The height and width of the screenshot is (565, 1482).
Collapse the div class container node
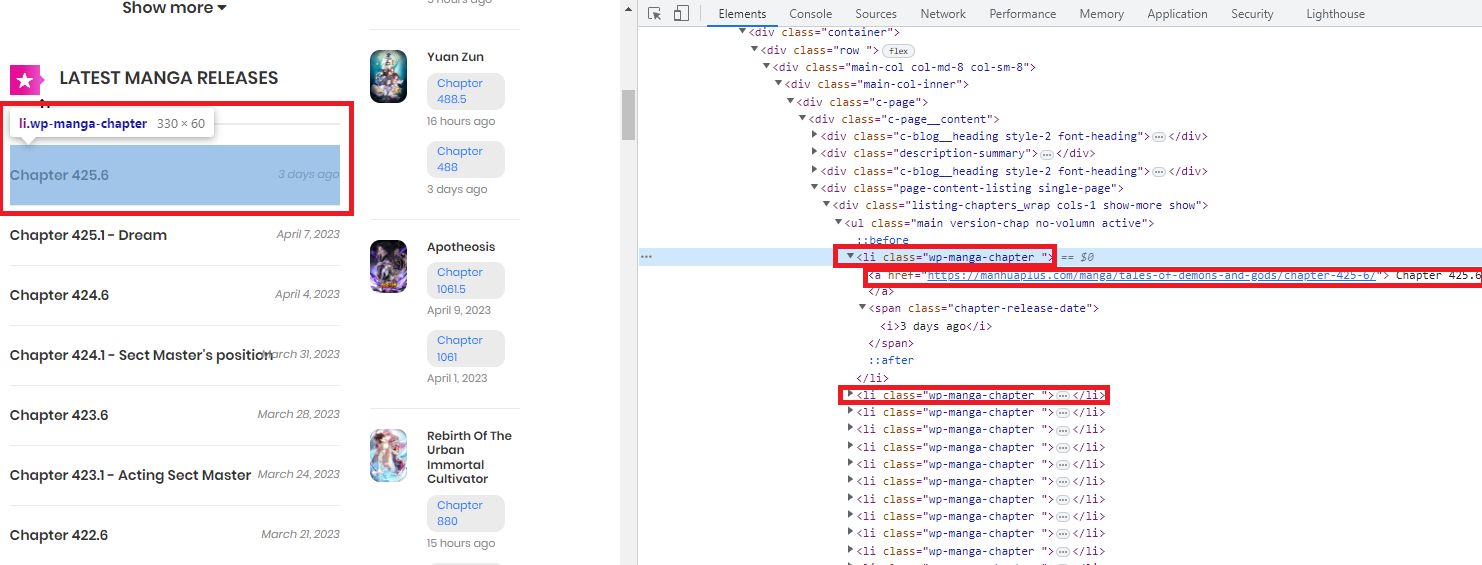pyautogui.click(x=743, y=32)
